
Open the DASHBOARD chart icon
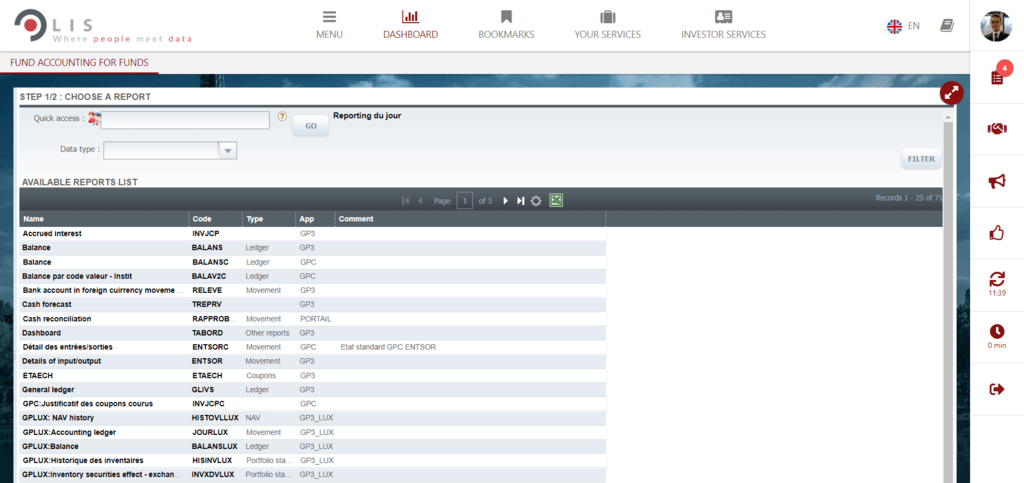410,17
